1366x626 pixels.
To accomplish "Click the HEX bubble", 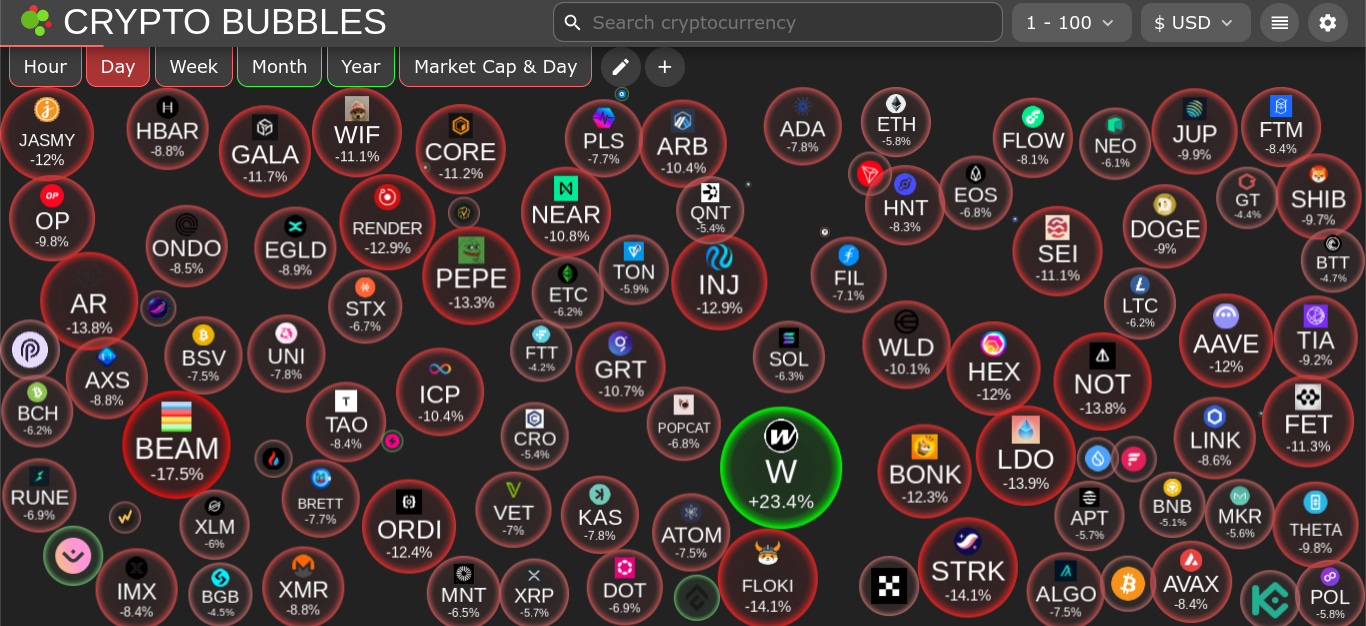I will [994, 368].
